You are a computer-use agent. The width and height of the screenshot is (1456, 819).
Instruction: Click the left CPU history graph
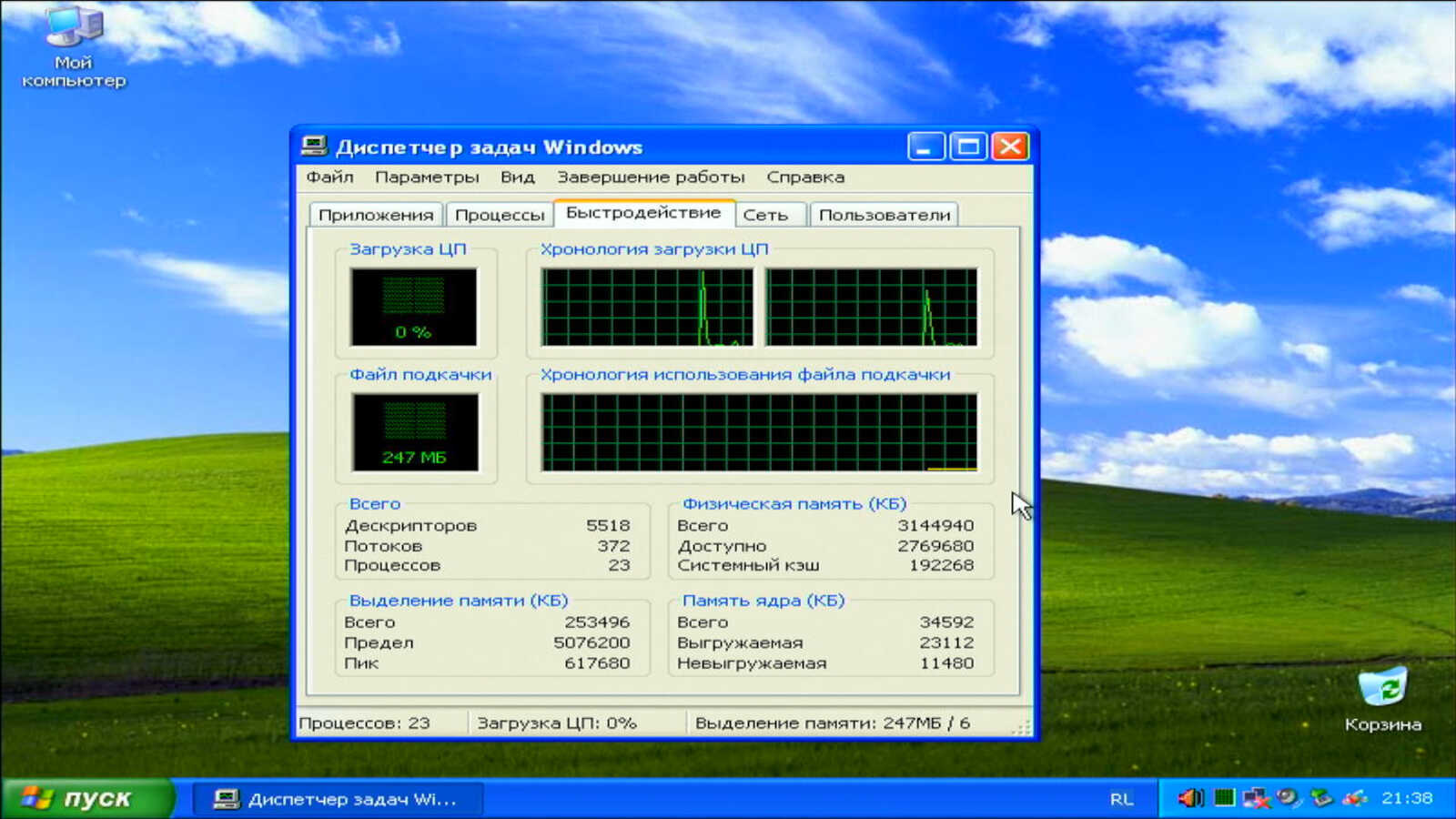pos(647,307)
